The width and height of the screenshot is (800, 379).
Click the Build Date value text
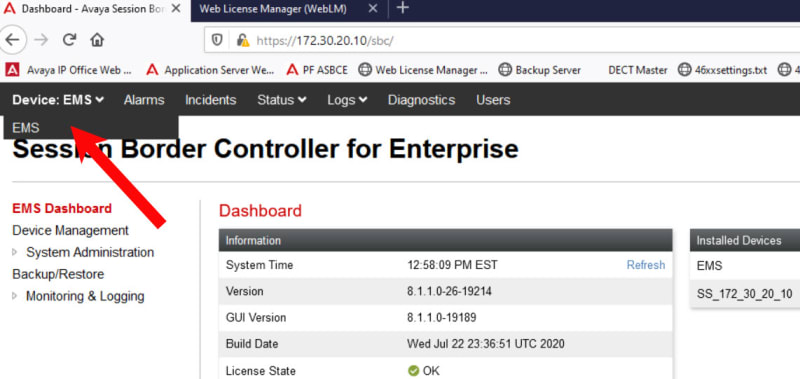click(x=486, y=343)
